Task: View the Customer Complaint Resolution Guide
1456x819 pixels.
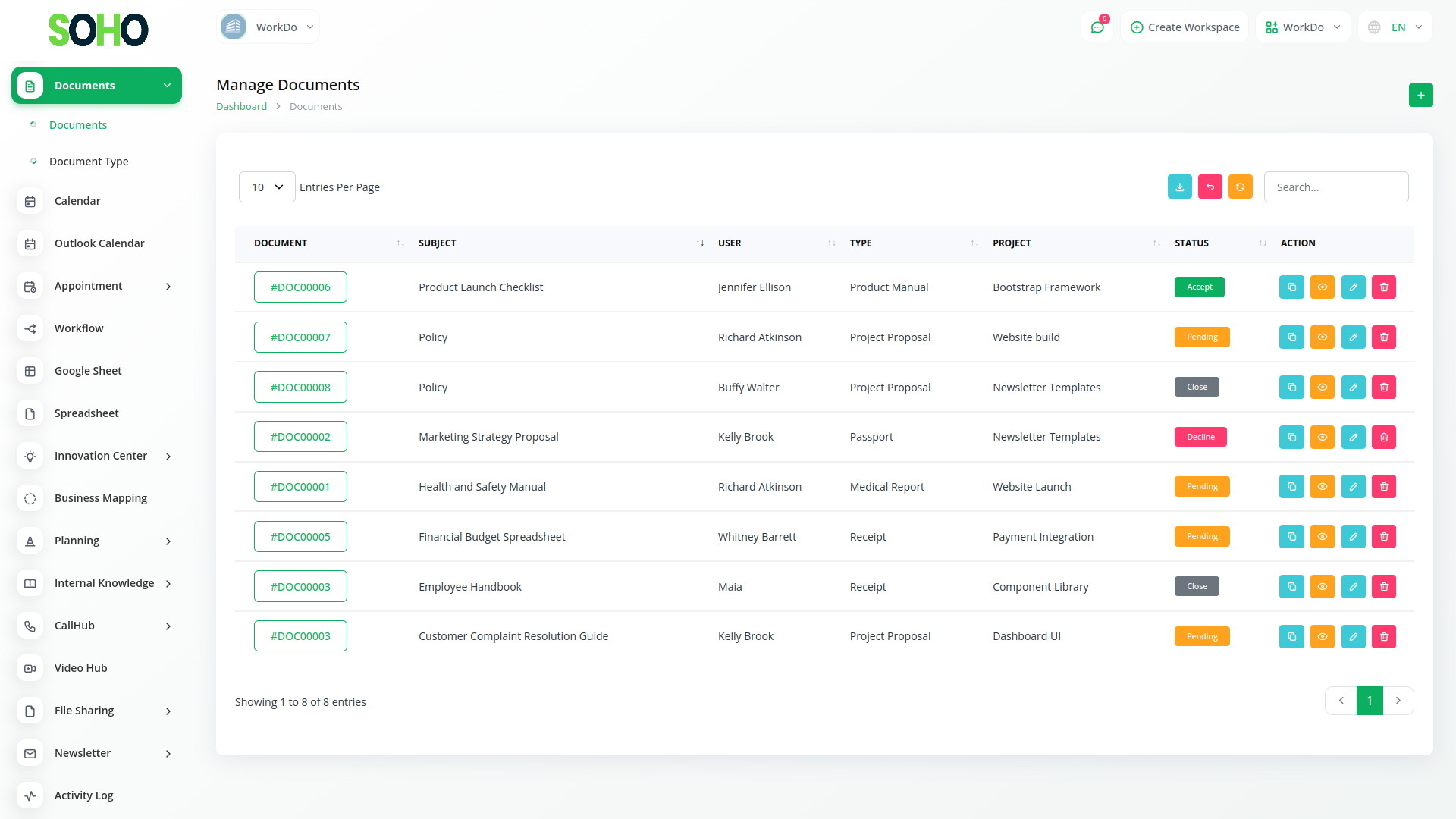Action: (1322, 637)
